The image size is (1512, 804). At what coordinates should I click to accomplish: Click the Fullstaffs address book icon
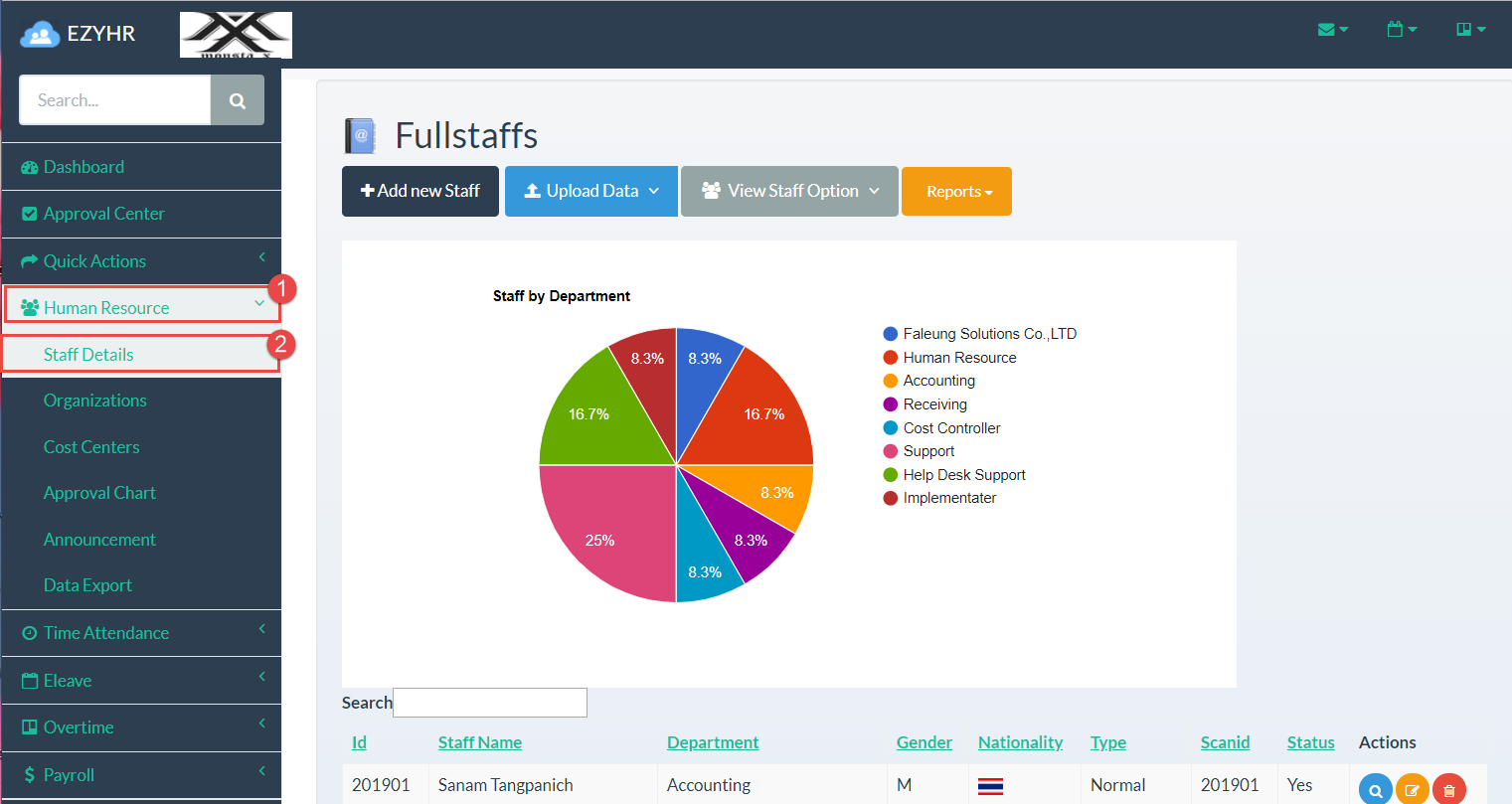point(359,136)
